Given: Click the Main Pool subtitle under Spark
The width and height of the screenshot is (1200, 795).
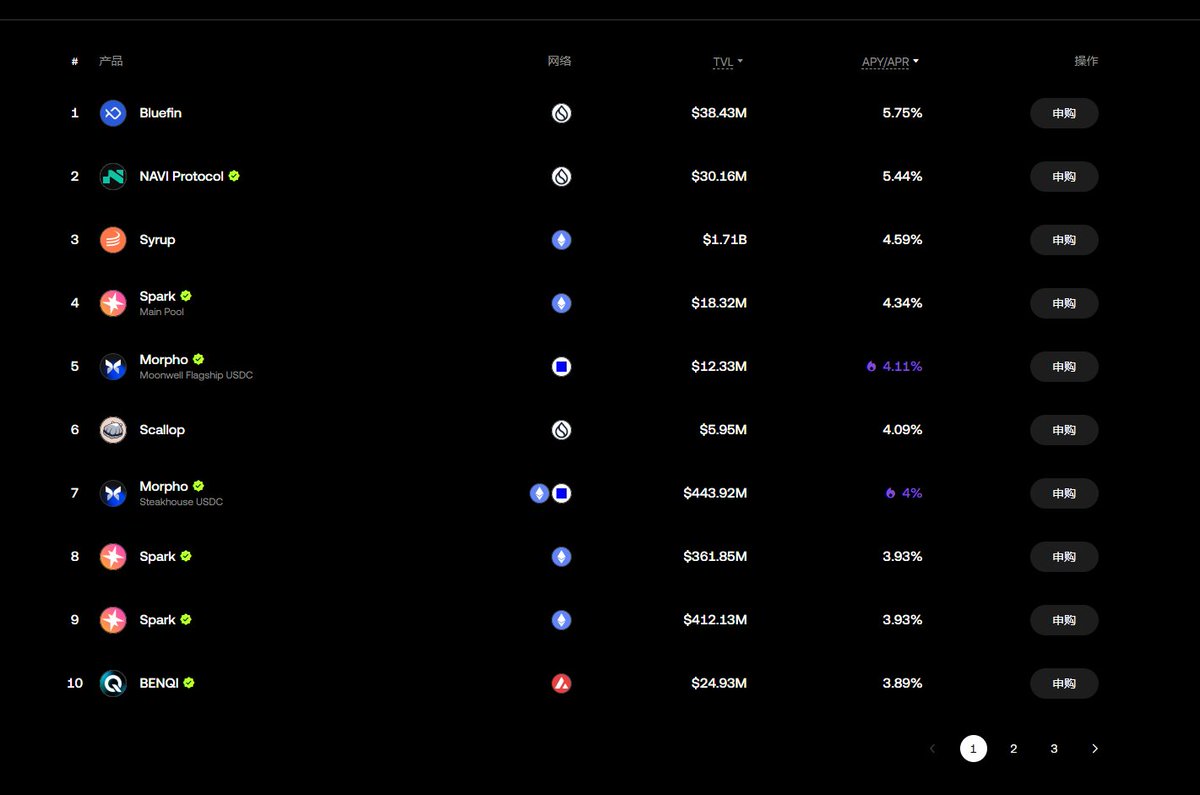Looking at the screenshot, I should 162,312.
